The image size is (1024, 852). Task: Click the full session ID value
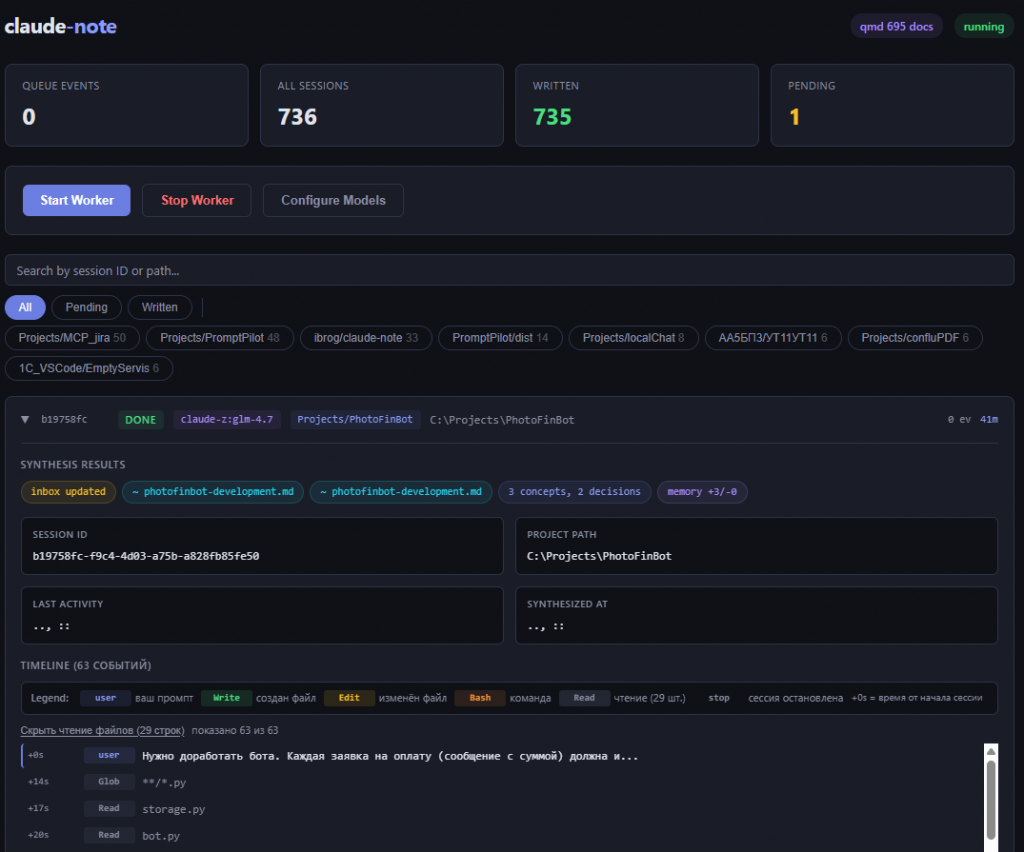146,556
